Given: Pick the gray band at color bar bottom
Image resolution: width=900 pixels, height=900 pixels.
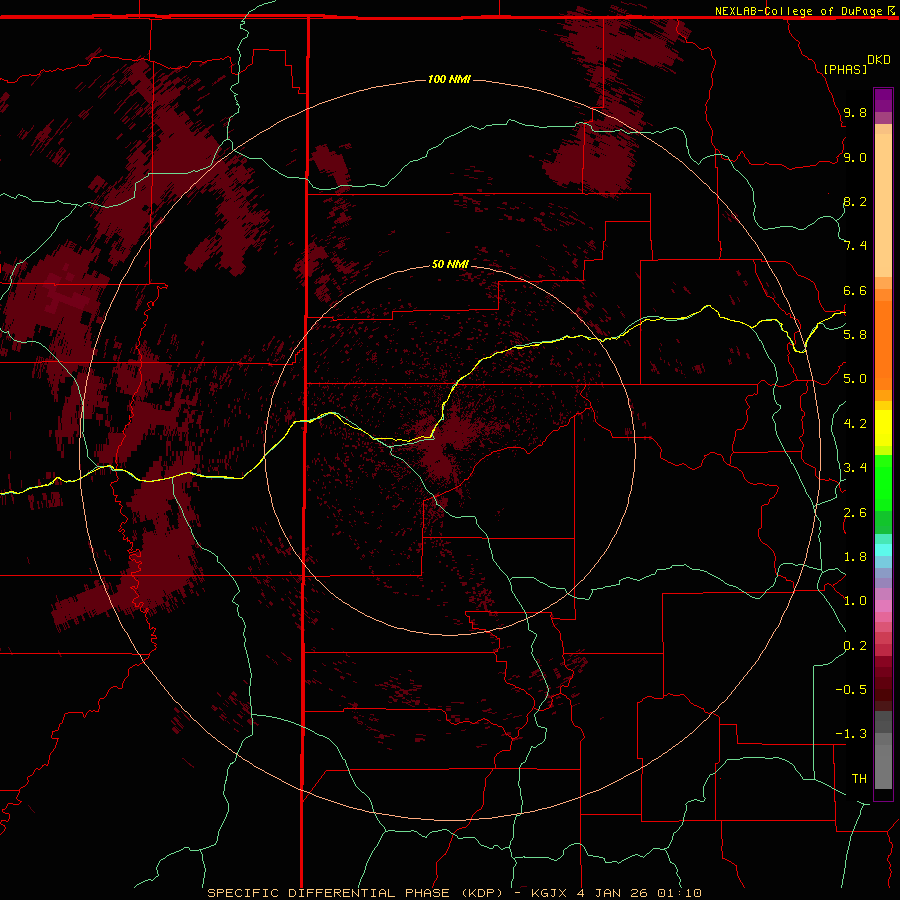Looking at the screenshot, I should (883, 766).
